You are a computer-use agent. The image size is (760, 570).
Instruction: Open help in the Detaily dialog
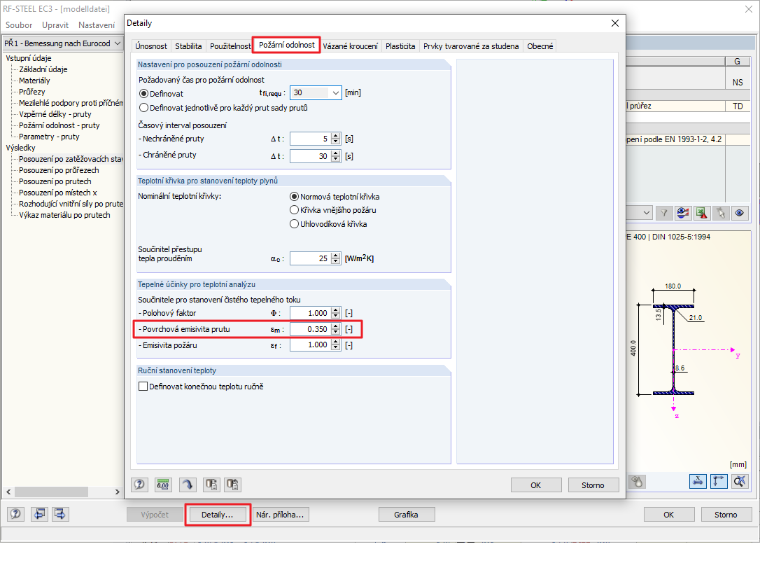pos(140,484)
